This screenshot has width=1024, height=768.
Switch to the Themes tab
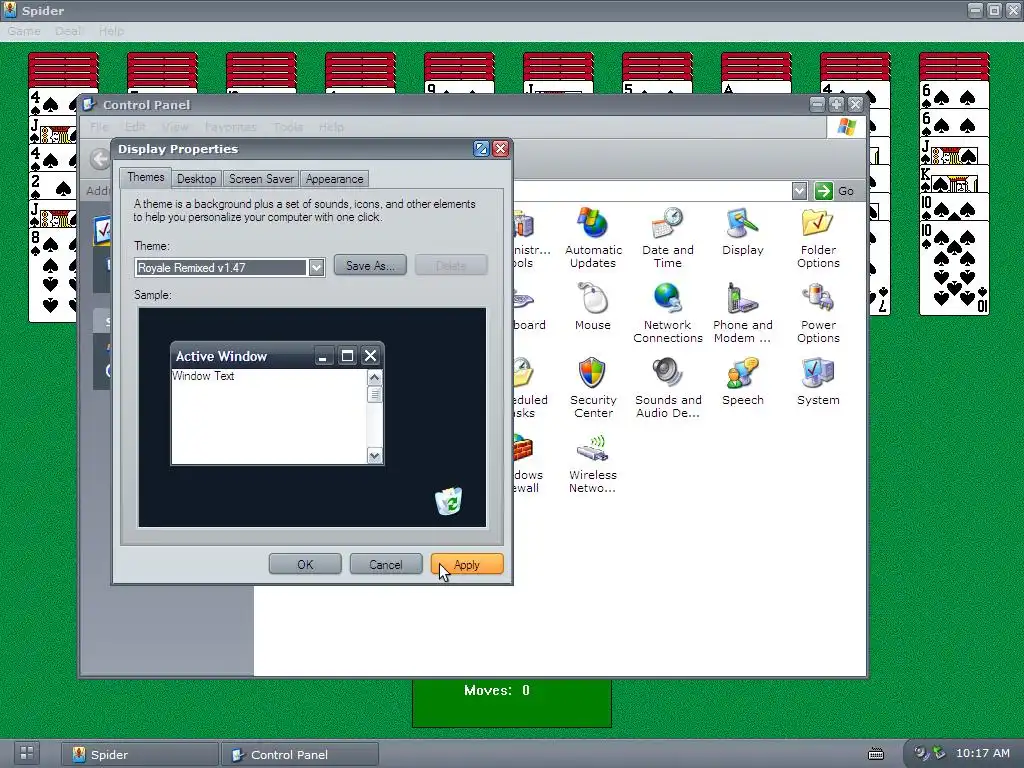pyautogui.click(x=146, y=178)
